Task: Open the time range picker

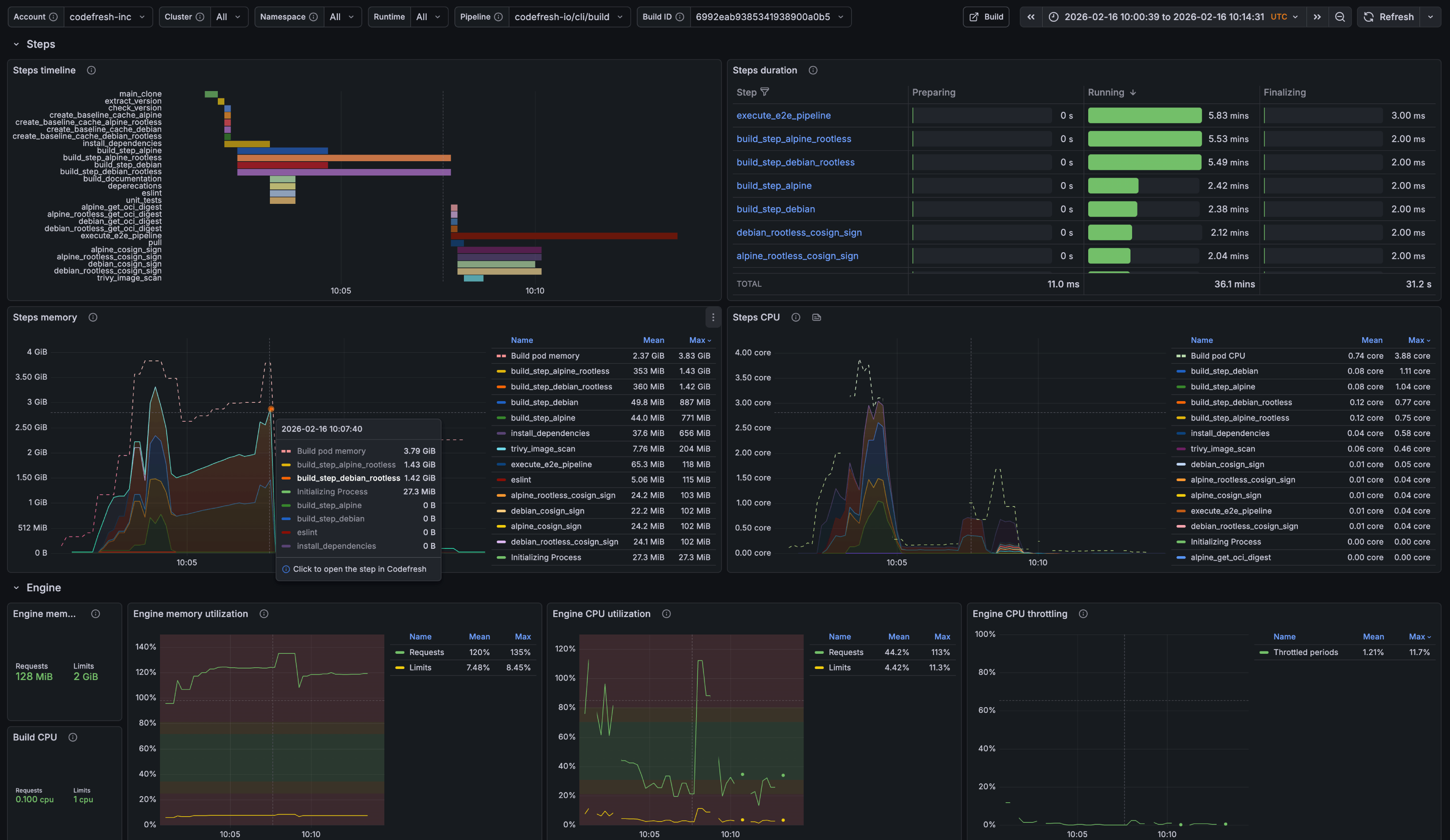Action: [1163, 17]
